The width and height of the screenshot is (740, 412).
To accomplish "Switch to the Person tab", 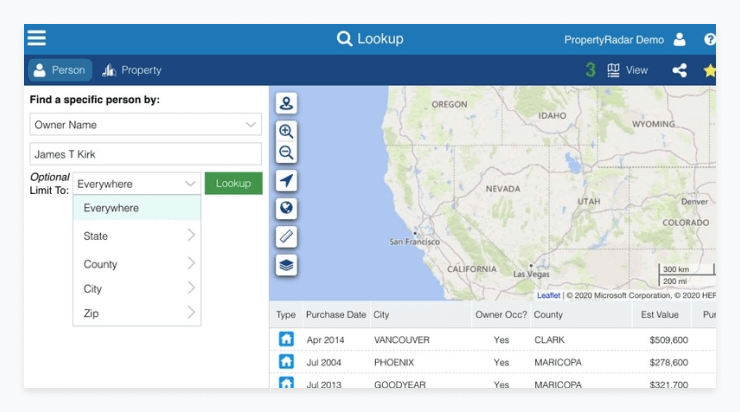I will pos(59,70).
